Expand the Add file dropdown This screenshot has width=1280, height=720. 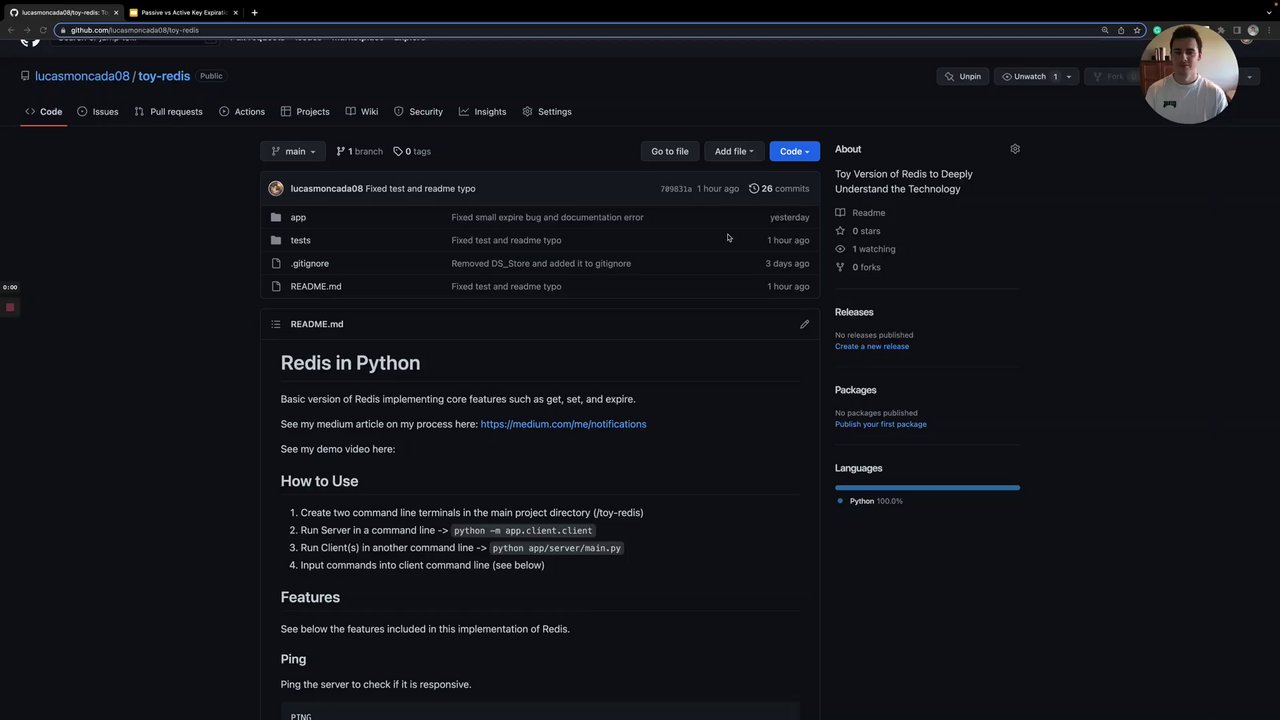pos(733,151)
